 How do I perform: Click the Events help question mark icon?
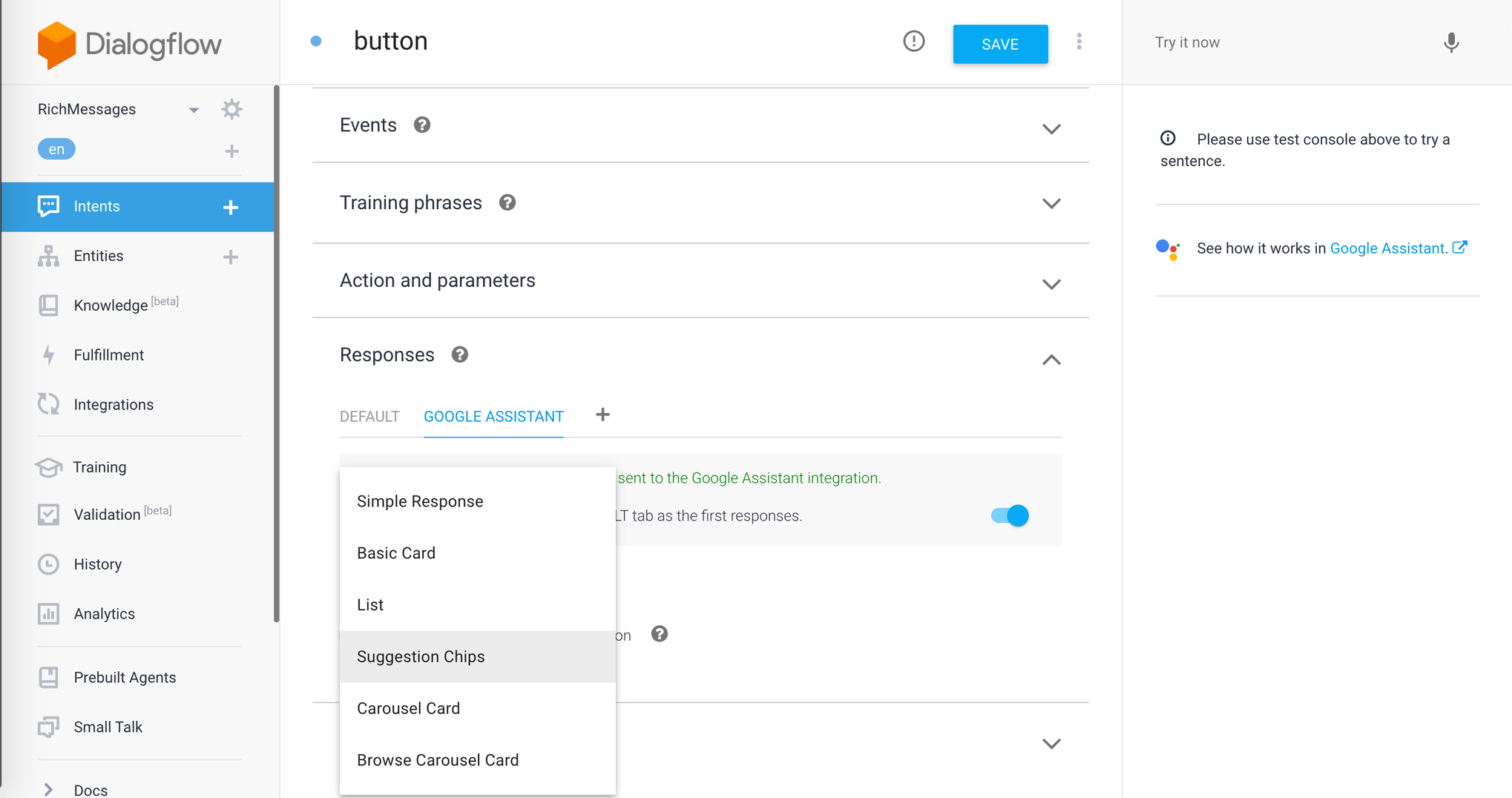pos(422,125)
